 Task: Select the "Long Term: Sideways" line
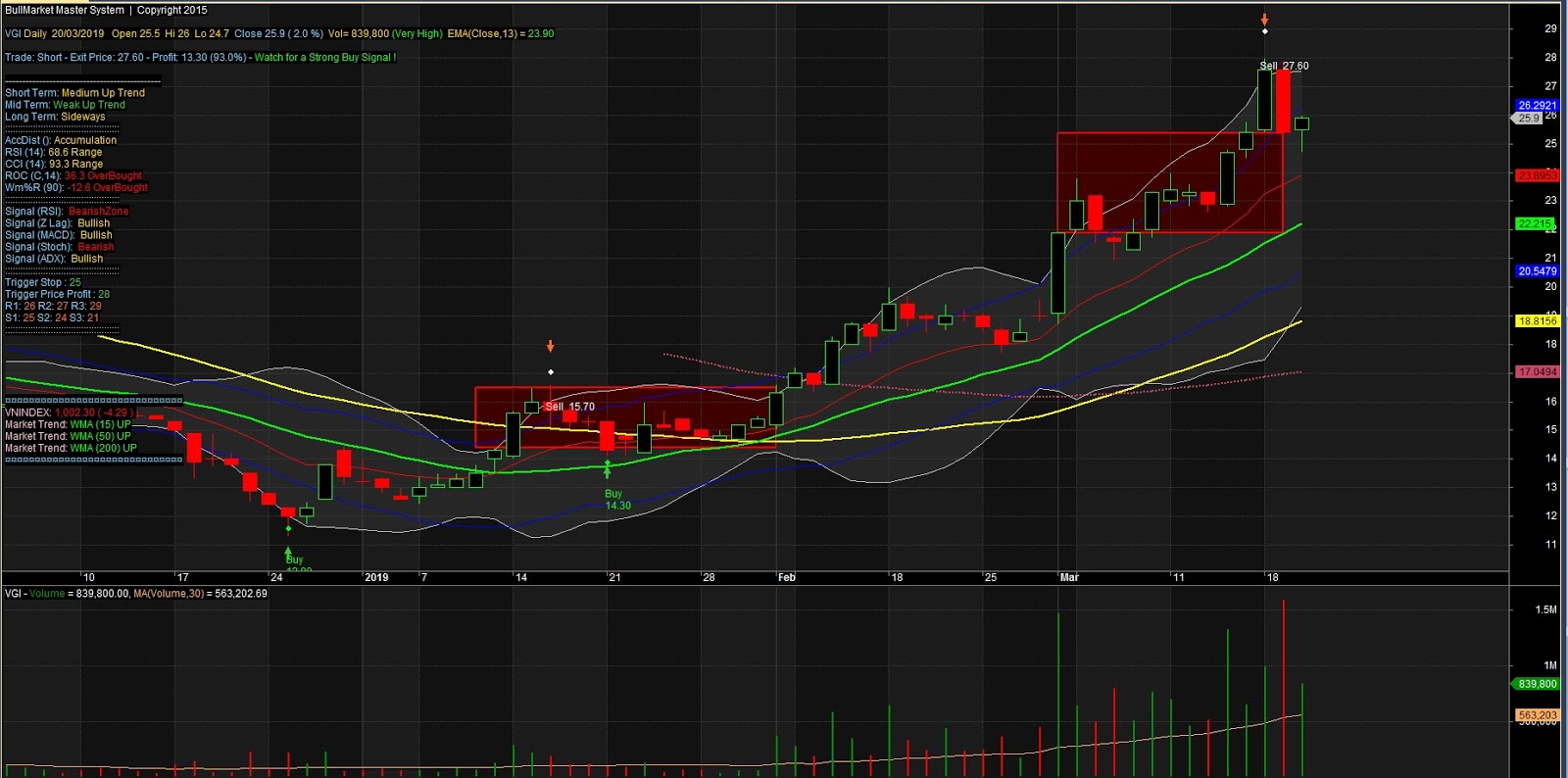click(x=55, y=117)
